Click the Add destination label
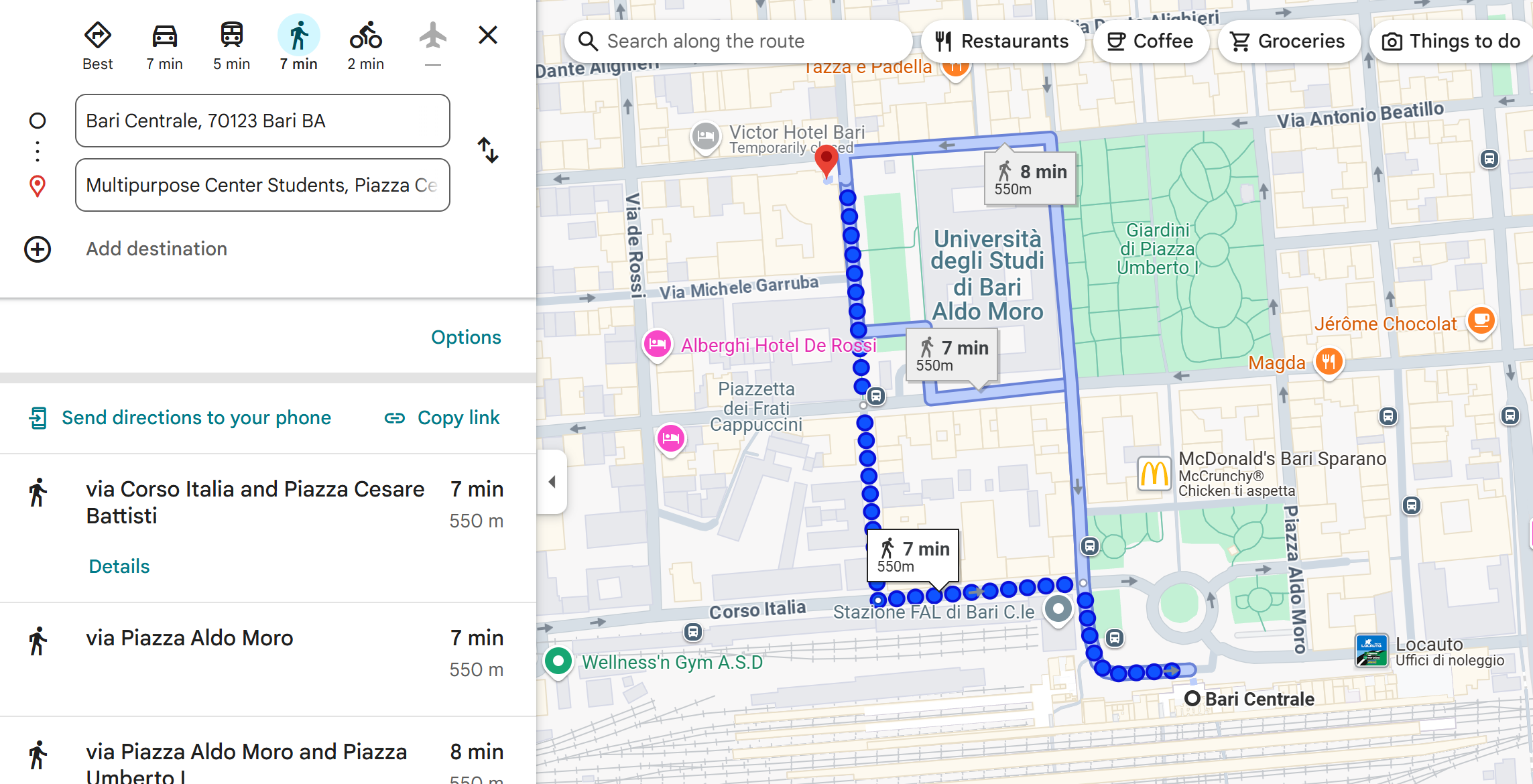Screen dimensions: 1533x784 click(157, 249)
